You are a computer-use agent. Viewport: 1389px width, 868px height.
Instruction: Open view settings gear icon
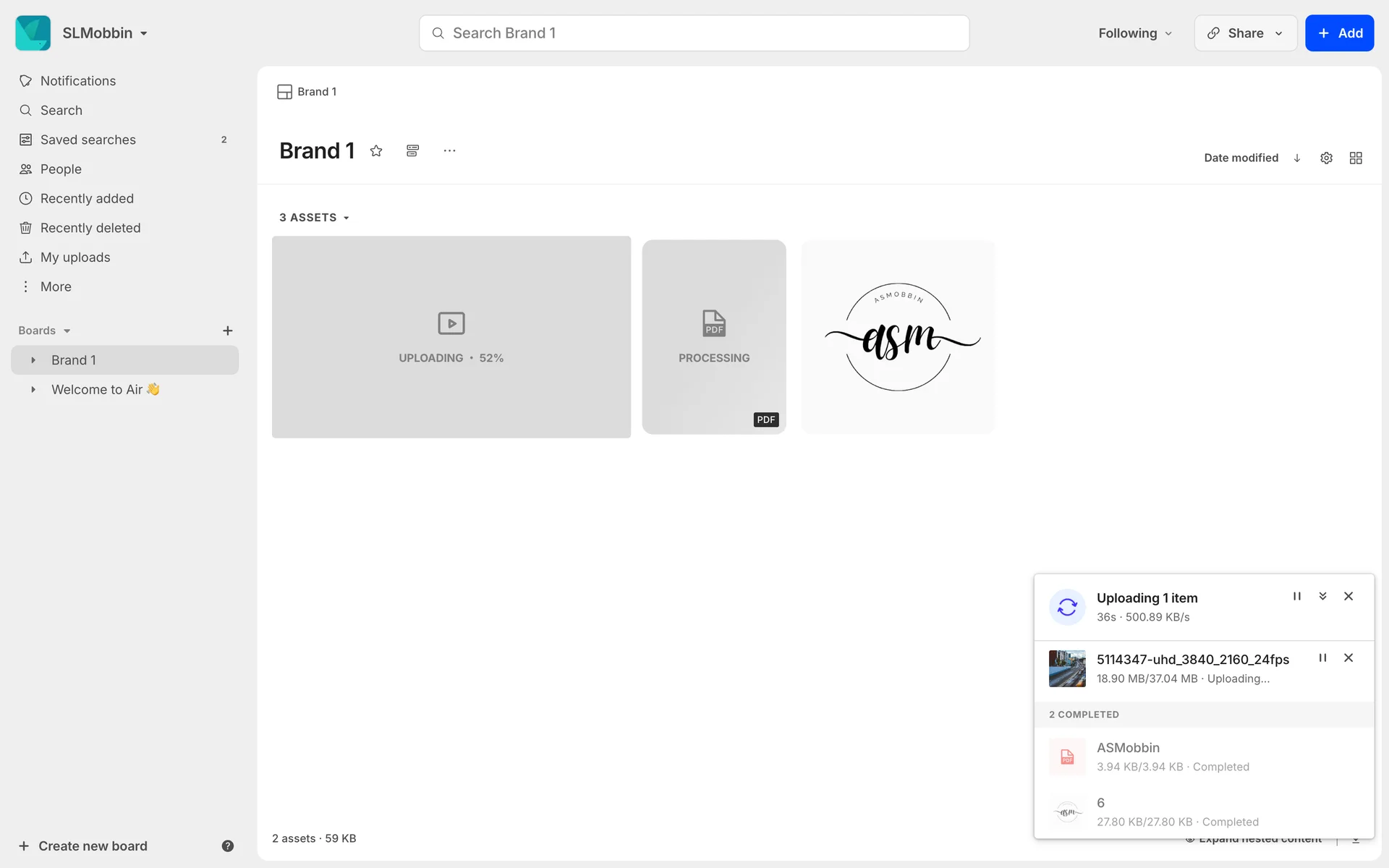[x=1326, y=158]
